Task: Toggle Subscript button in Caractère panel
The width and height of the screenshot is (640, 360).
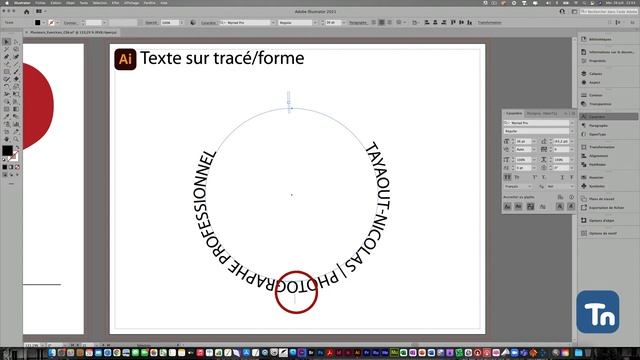Action: click(544, 177)
